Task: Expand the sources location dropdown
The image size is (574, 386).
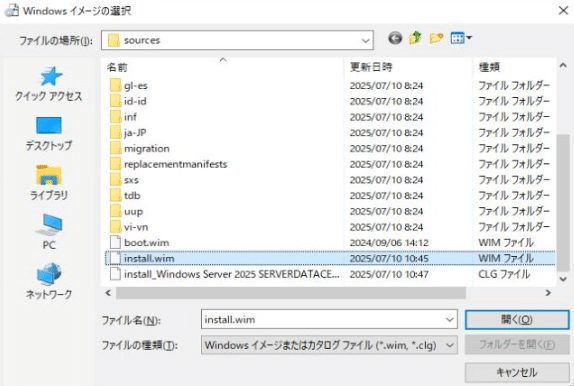Action: 365,40
